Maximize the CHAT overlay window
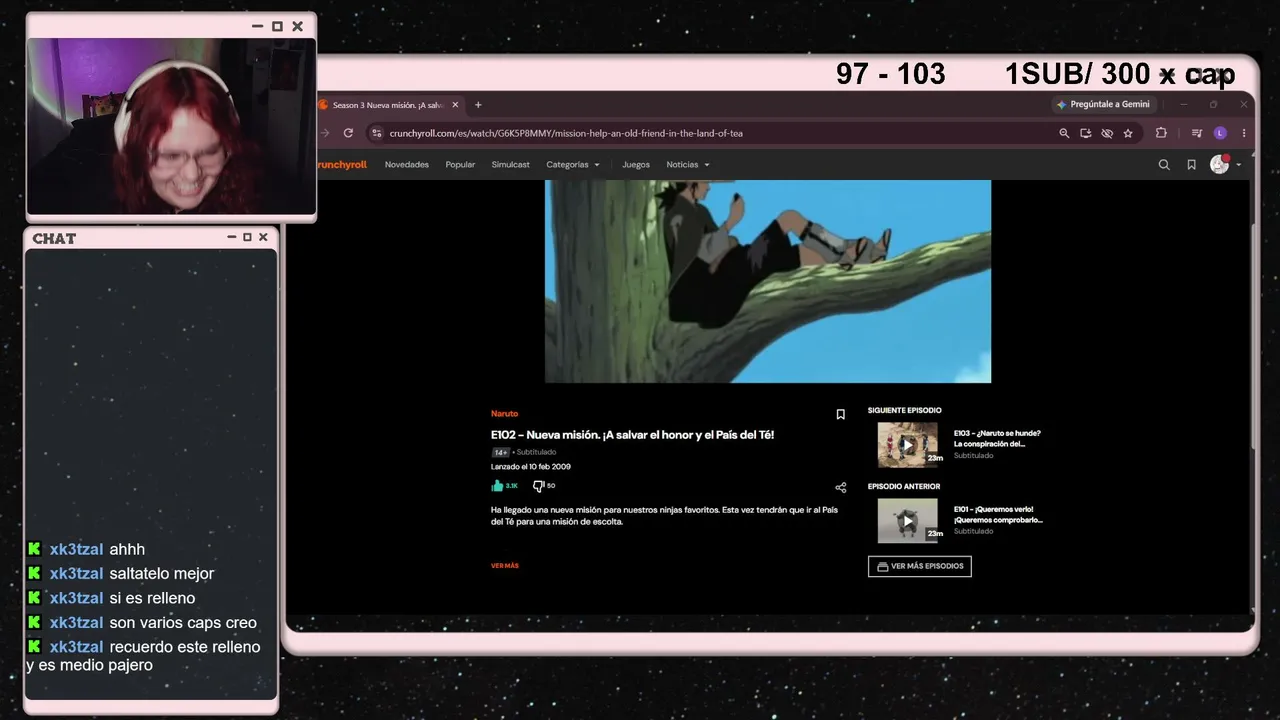The image size is (1280, 720). pos(247,237)
